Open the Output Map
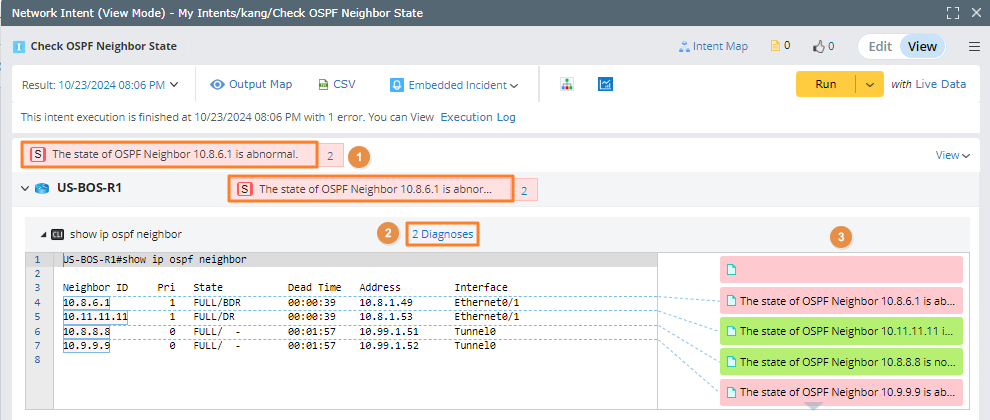The height and width of the screenshot is (420, 990). [x=251, y=85]
